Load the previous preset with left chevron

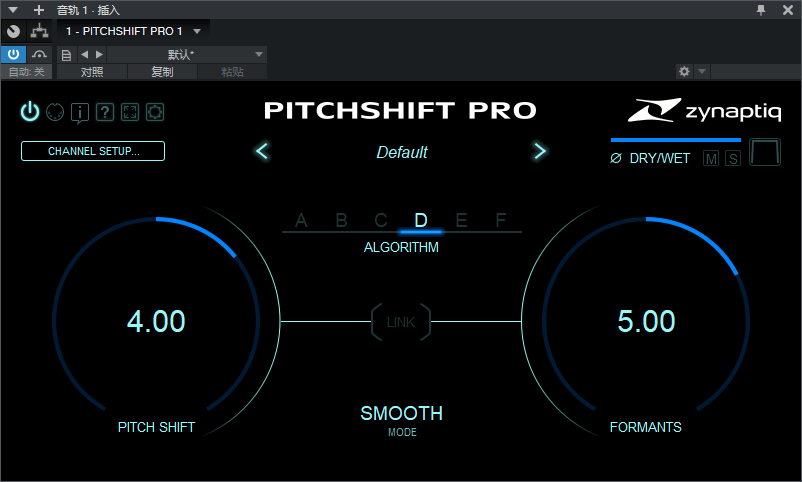[x=262, y=151]
